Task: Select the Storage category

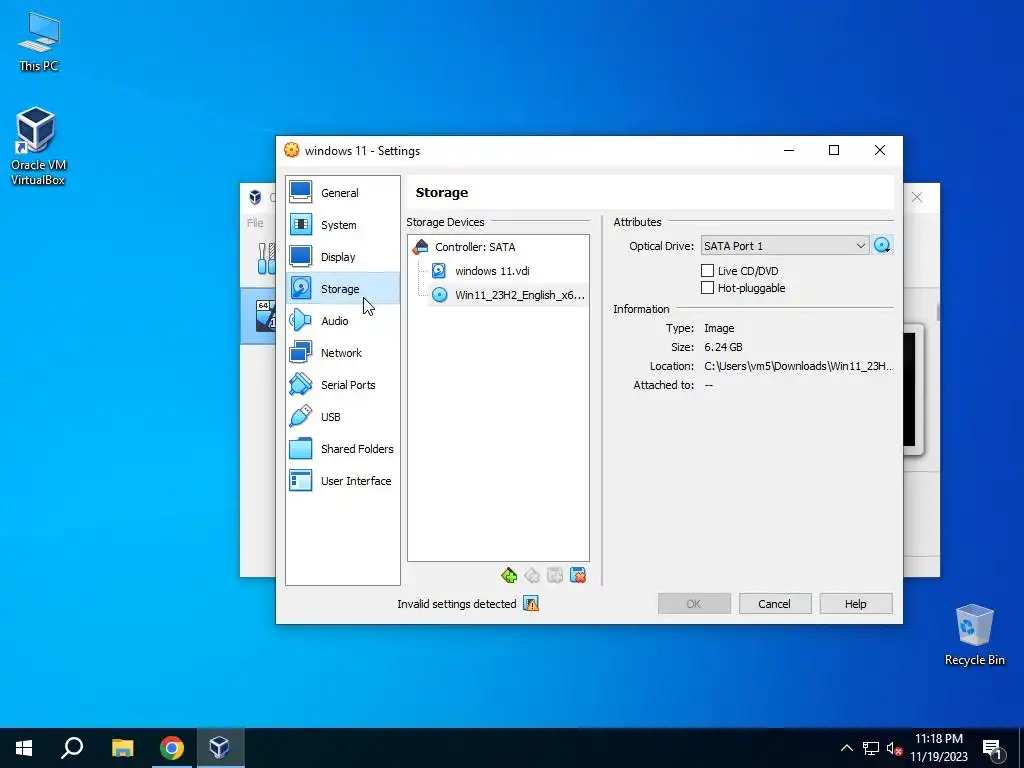Action: tap(342, 289)
